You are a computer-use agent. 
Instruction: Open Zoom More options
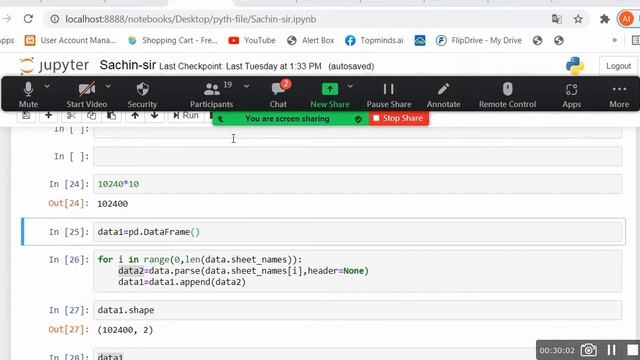tap(619, 95)
